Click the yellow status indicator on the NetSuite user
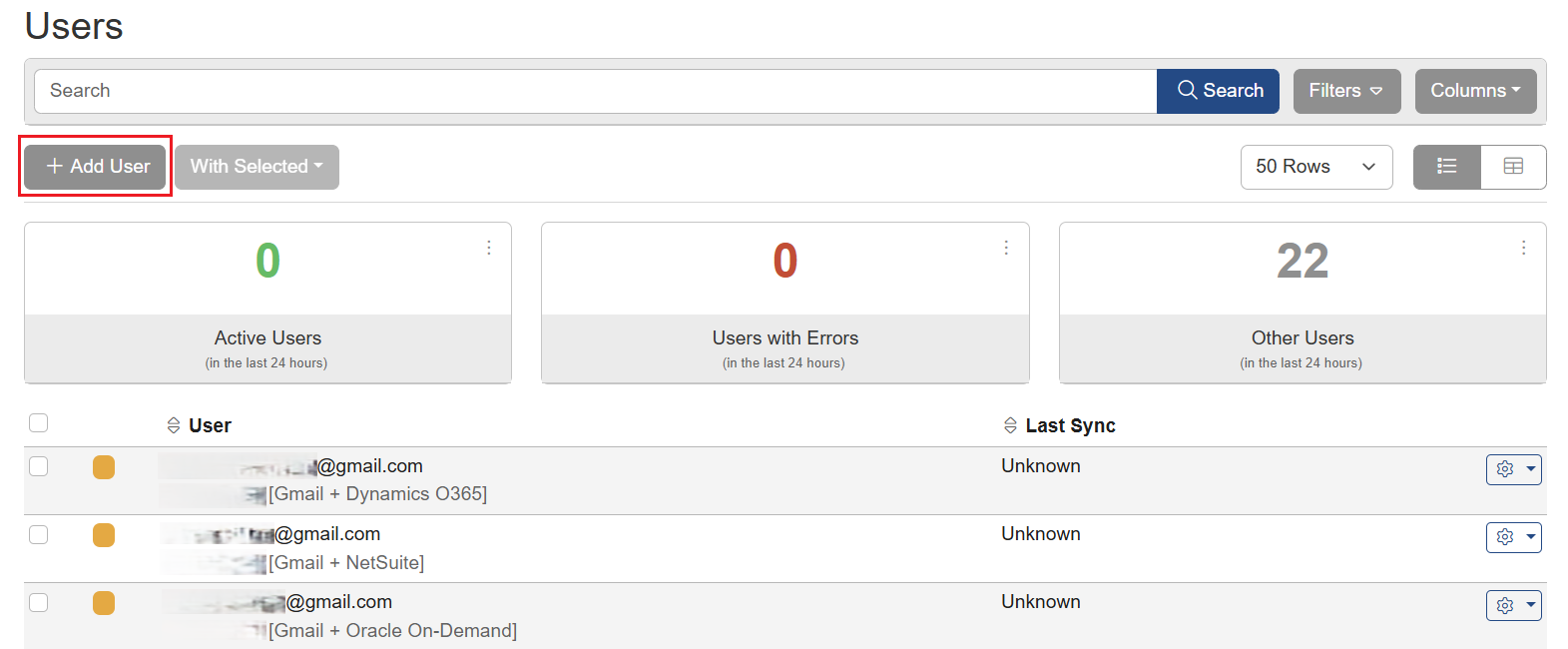This screenshot has width=1568, height=649. [x=103, y=535]
